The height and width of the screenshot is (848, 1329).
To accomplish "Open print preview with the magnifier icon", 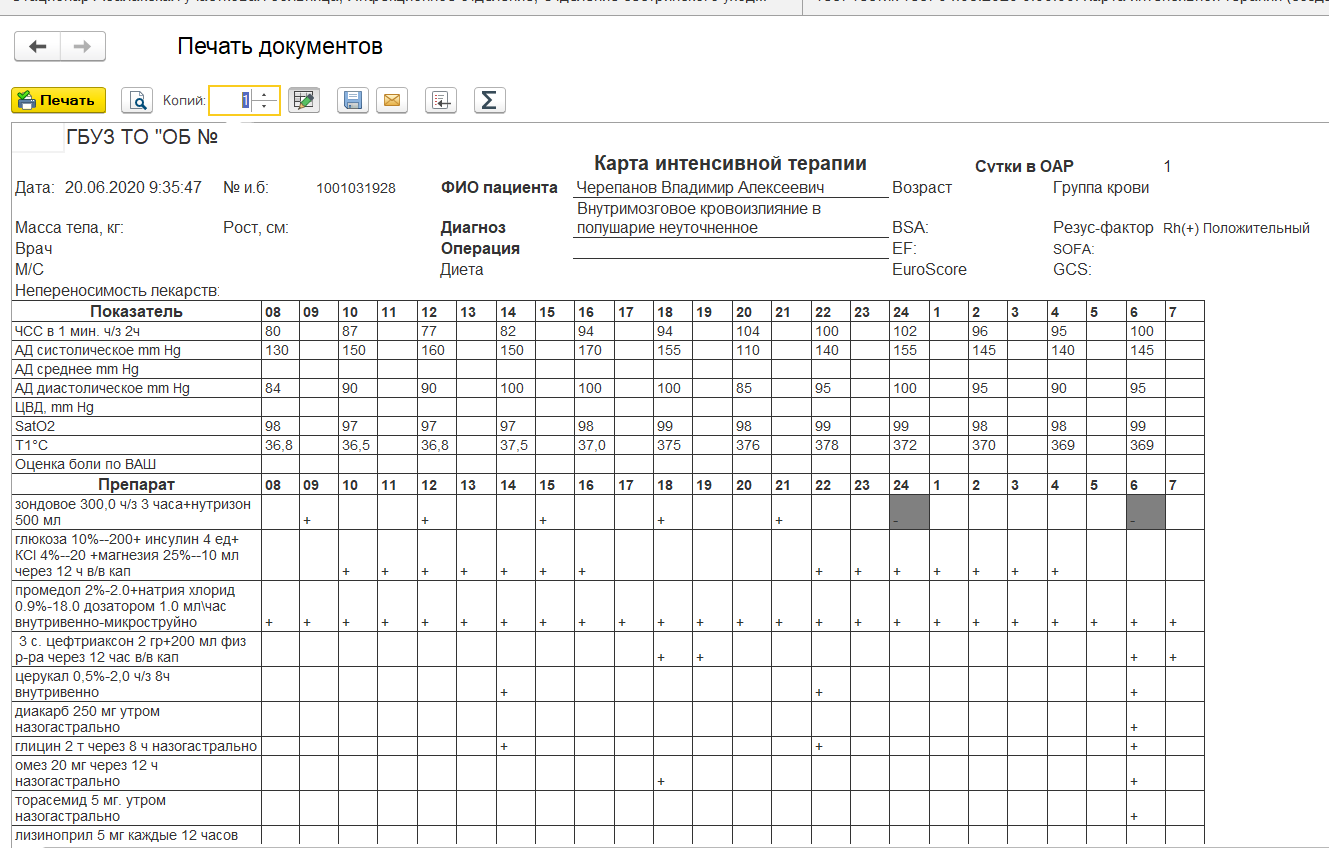I will tap(136, 100).
